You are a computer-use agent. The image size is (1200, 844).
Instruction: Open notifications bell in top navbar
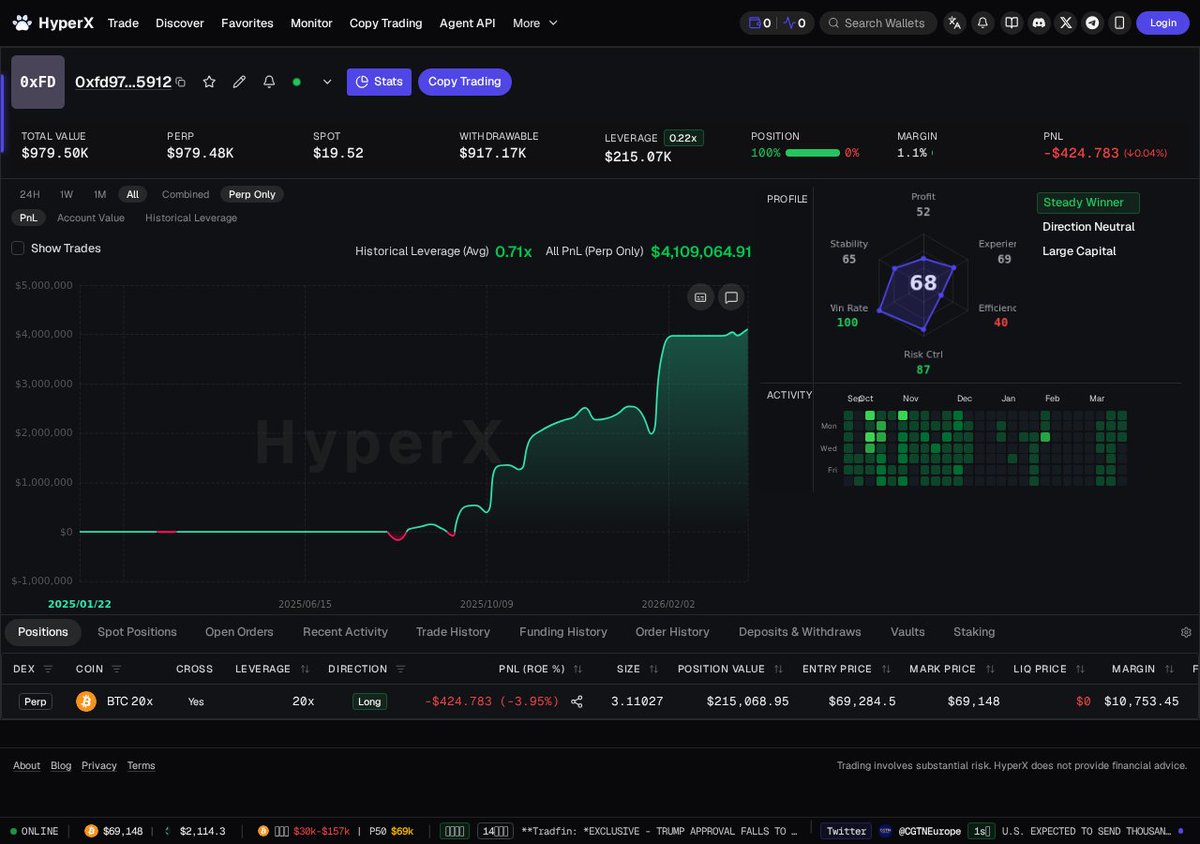pos(983,23)
